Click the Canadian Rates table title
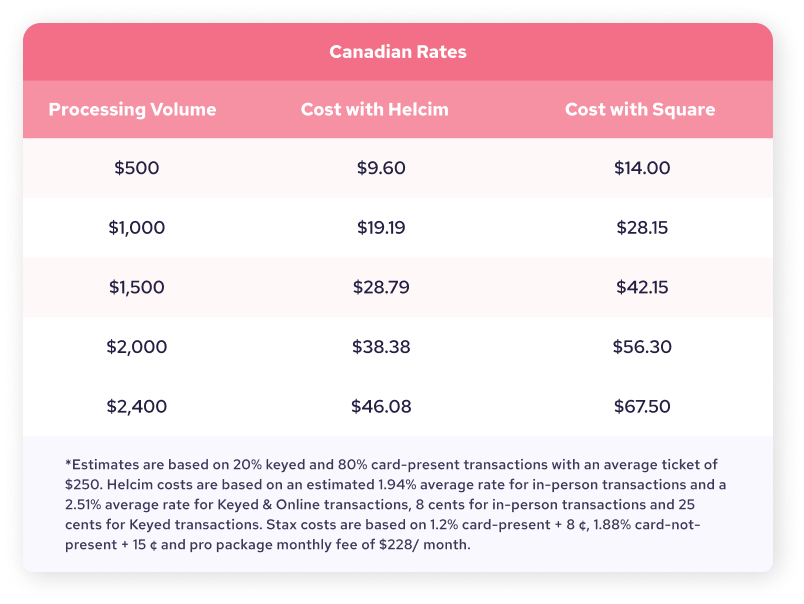804x604 pixels. tap(398, 52)
